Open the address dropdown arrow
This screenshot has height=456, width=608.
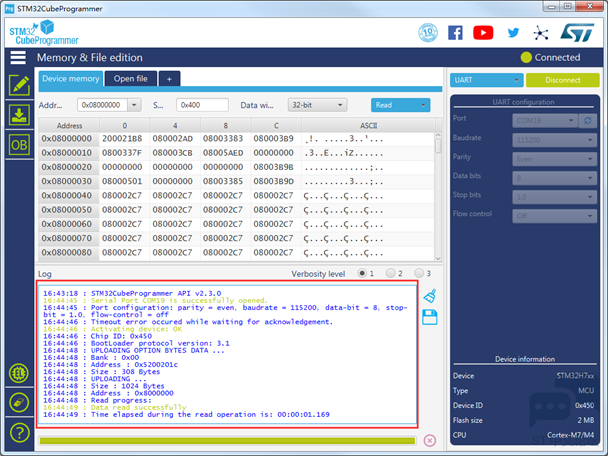(134, 105)
